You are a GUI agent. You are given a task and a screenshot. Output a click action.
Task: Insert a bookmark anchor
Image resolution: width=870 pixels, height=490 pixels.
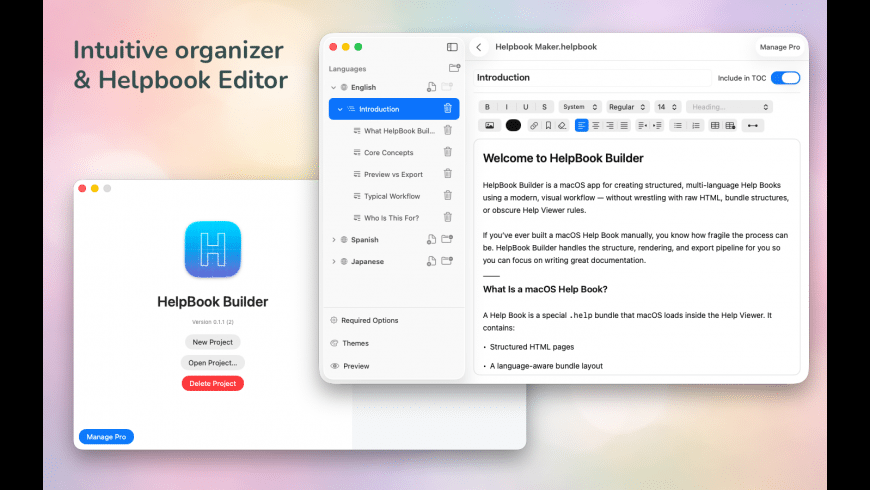pyautogui.click(x=548, y=125)
